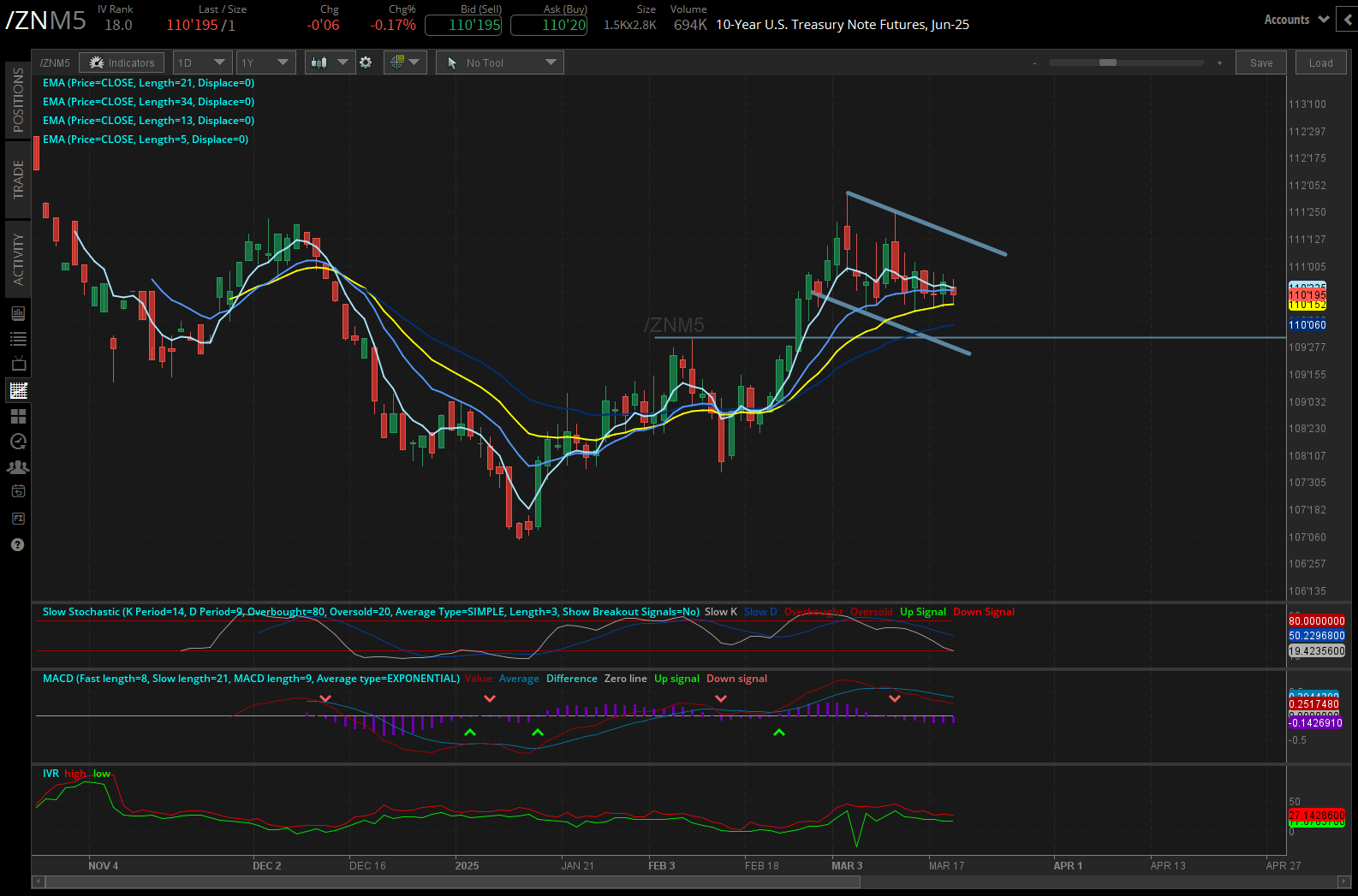The image size is (1358, 896).
Task: Click the Ask (Buy) 110'20 price box
Action: pos(549,25)
